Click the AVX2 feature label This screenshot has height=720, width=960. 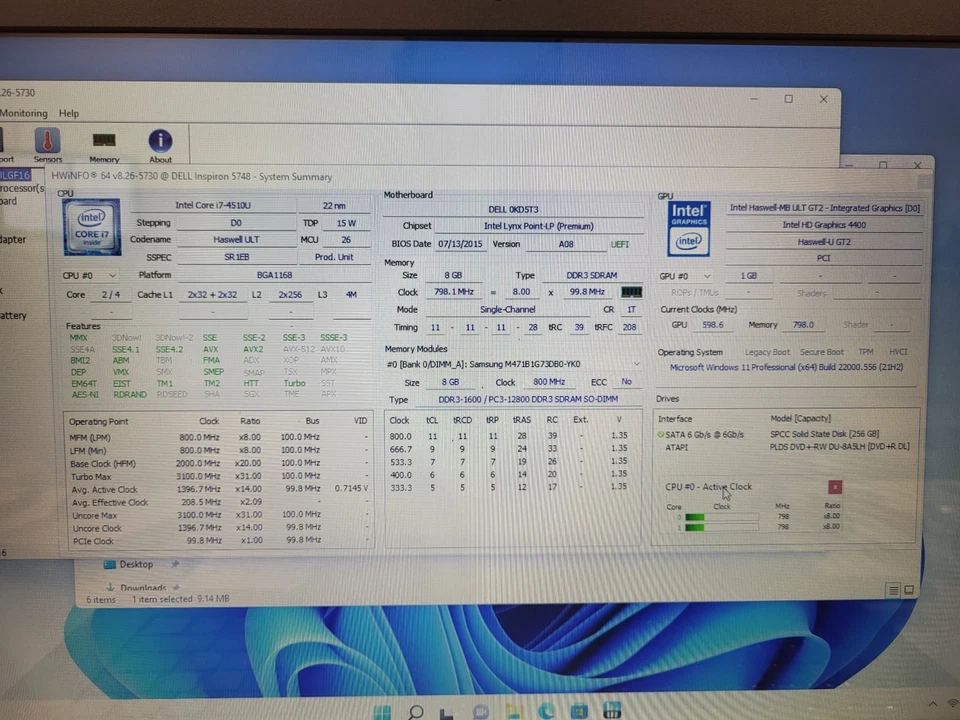pyautogui.click(x=253, y=349)
